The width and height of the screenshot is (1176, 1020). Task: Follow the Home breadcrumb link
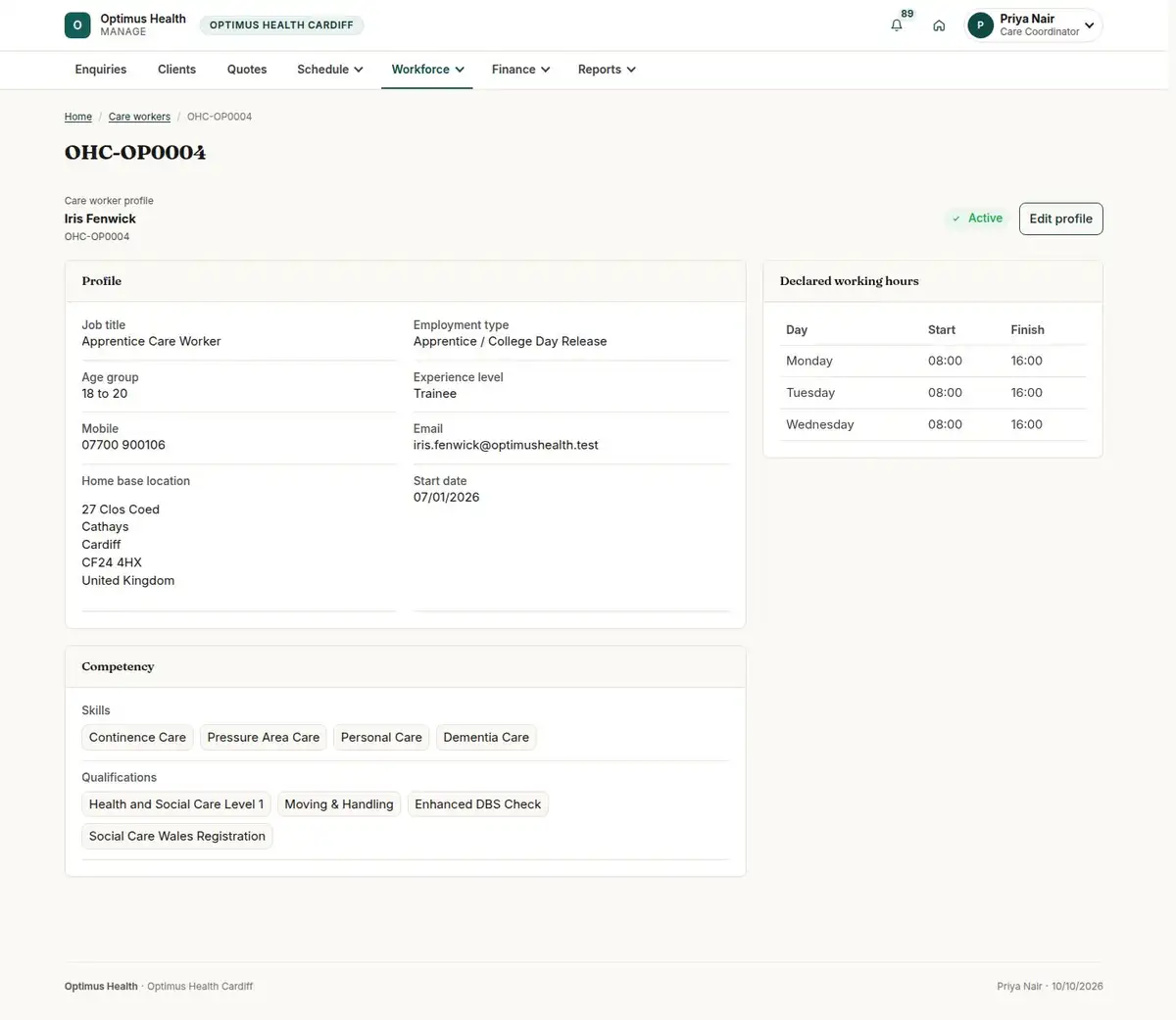click(78, 117)
